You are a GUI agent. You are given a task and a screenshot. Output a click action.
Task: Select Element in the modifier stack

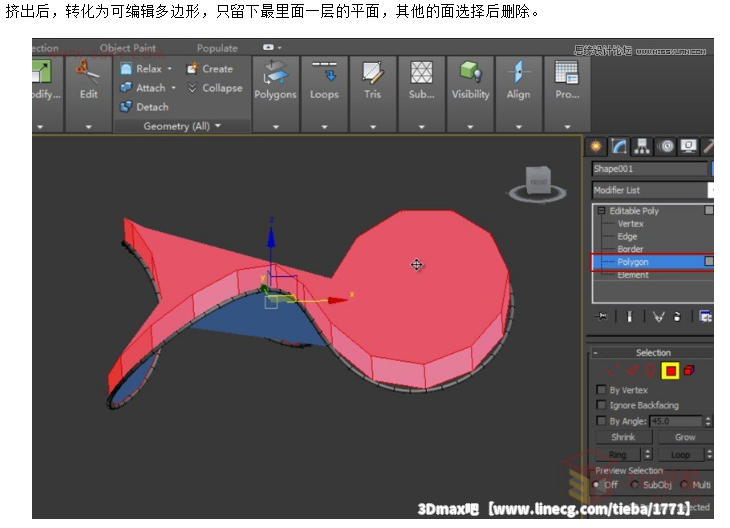click(x=633, y=275)
